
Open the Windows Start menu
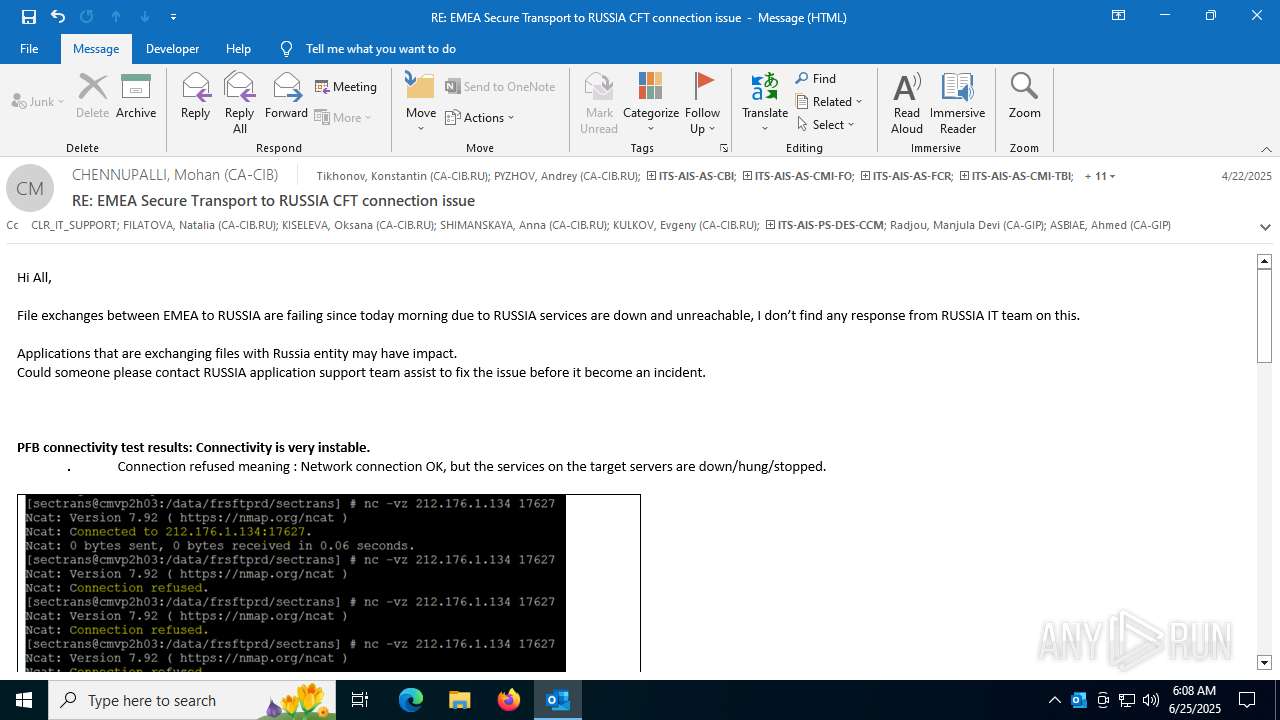(24, 700)
